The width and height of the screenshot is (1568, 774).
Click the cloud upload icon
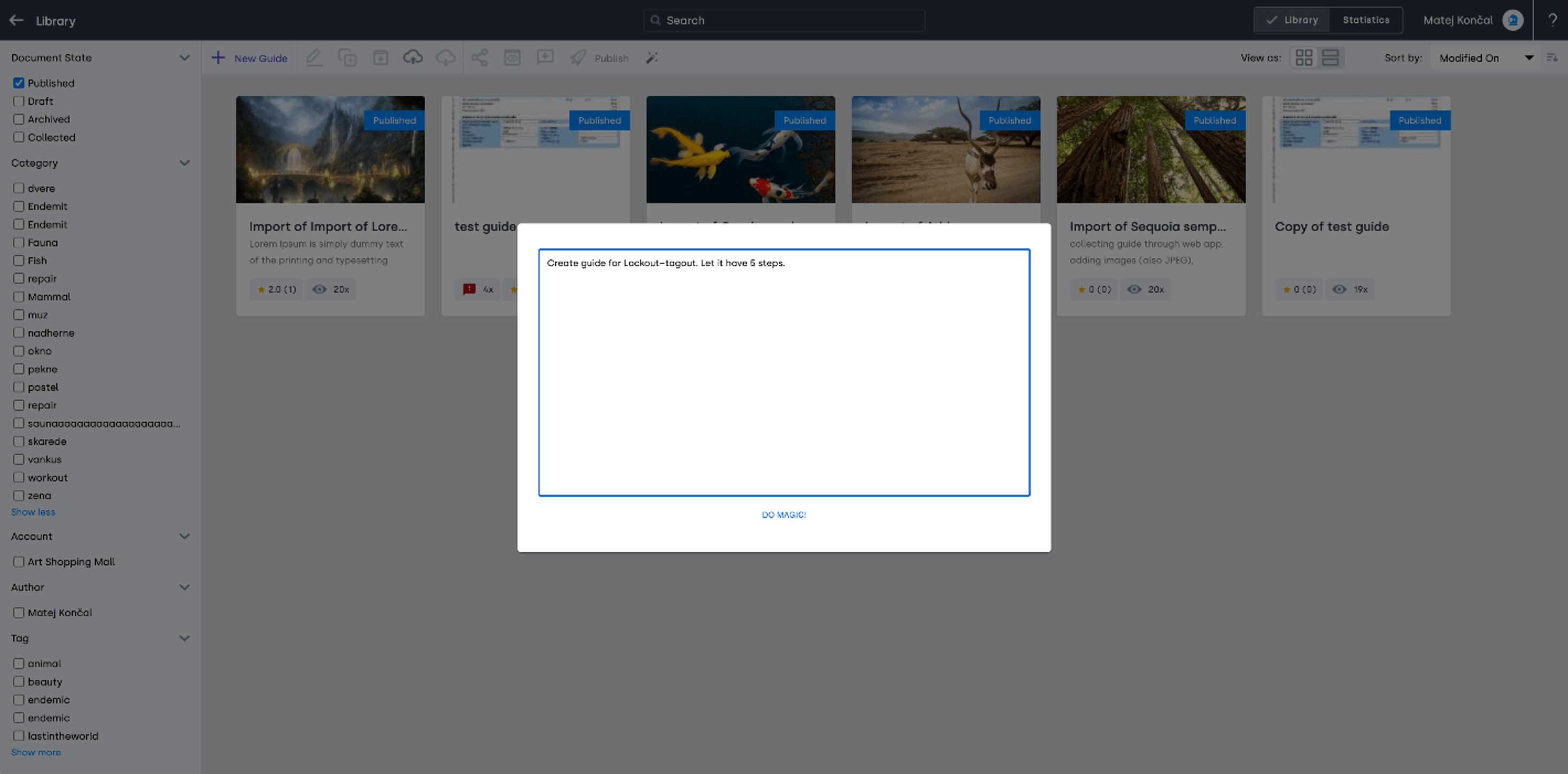[x=413, y=58]
